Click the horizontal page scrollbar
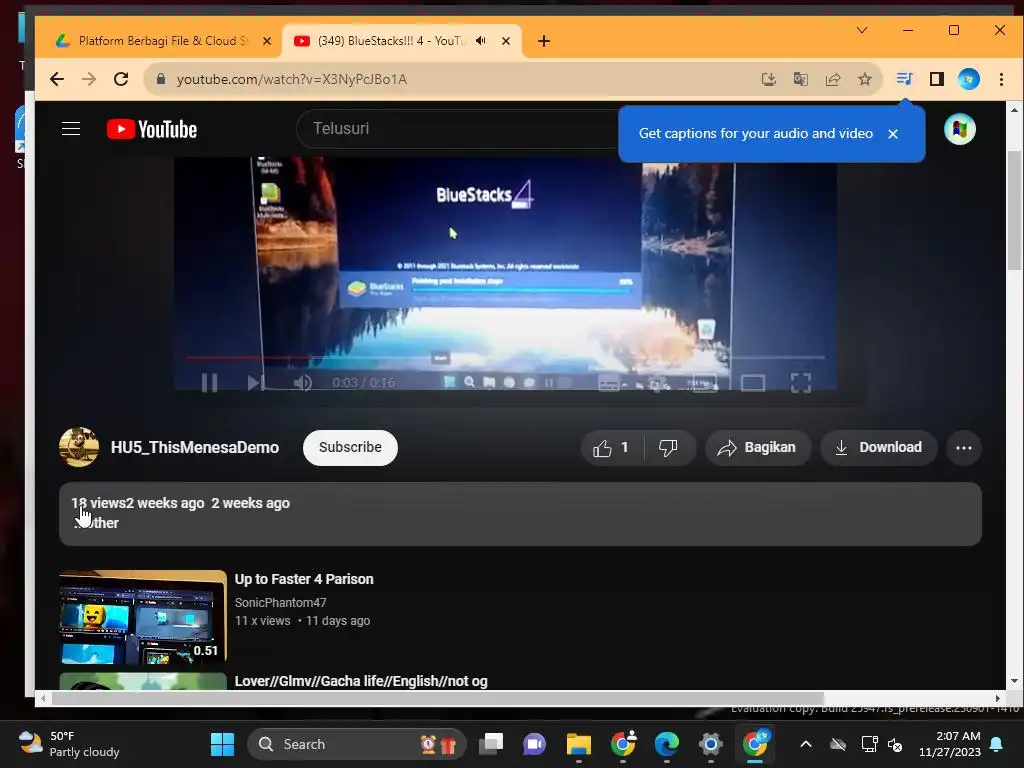Screen dimensions: 1024x768 [438, 698]
